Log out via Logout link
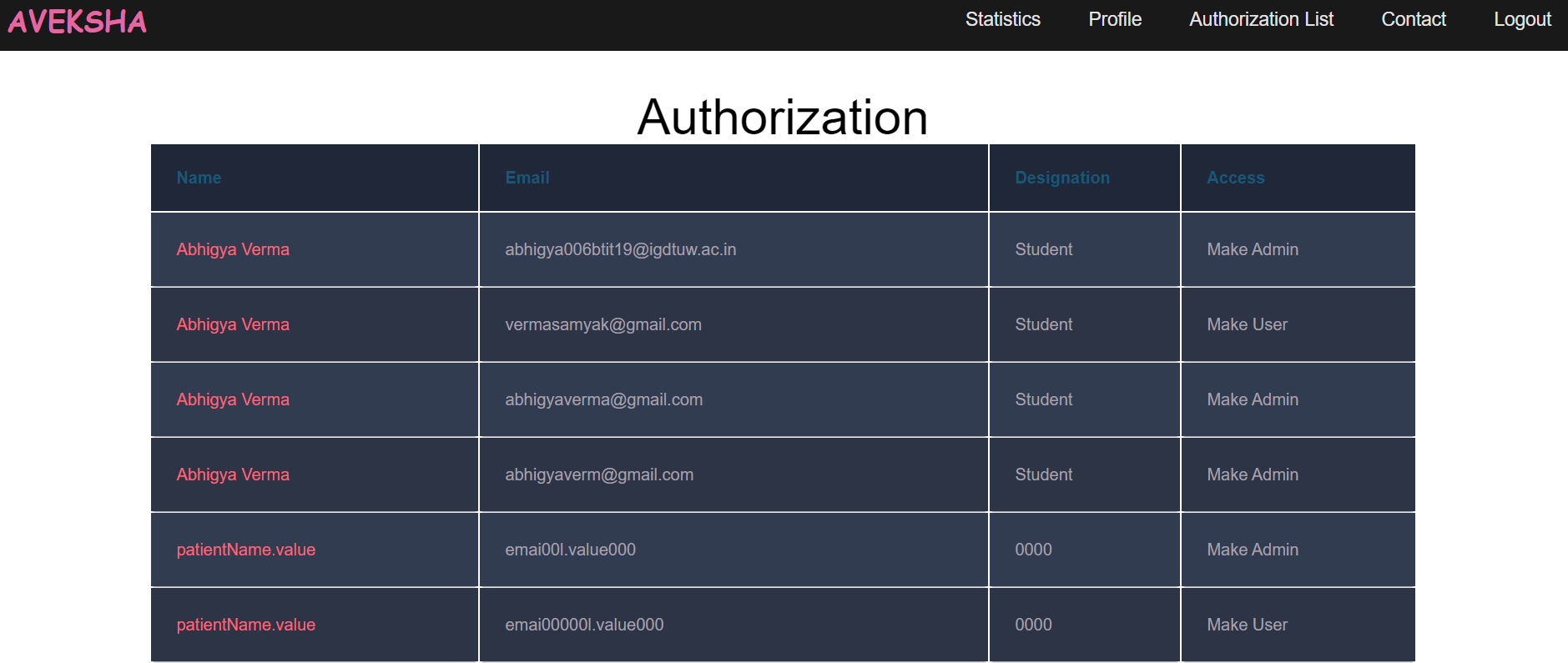This screenshot has height=663, width=1568. 1522,19
